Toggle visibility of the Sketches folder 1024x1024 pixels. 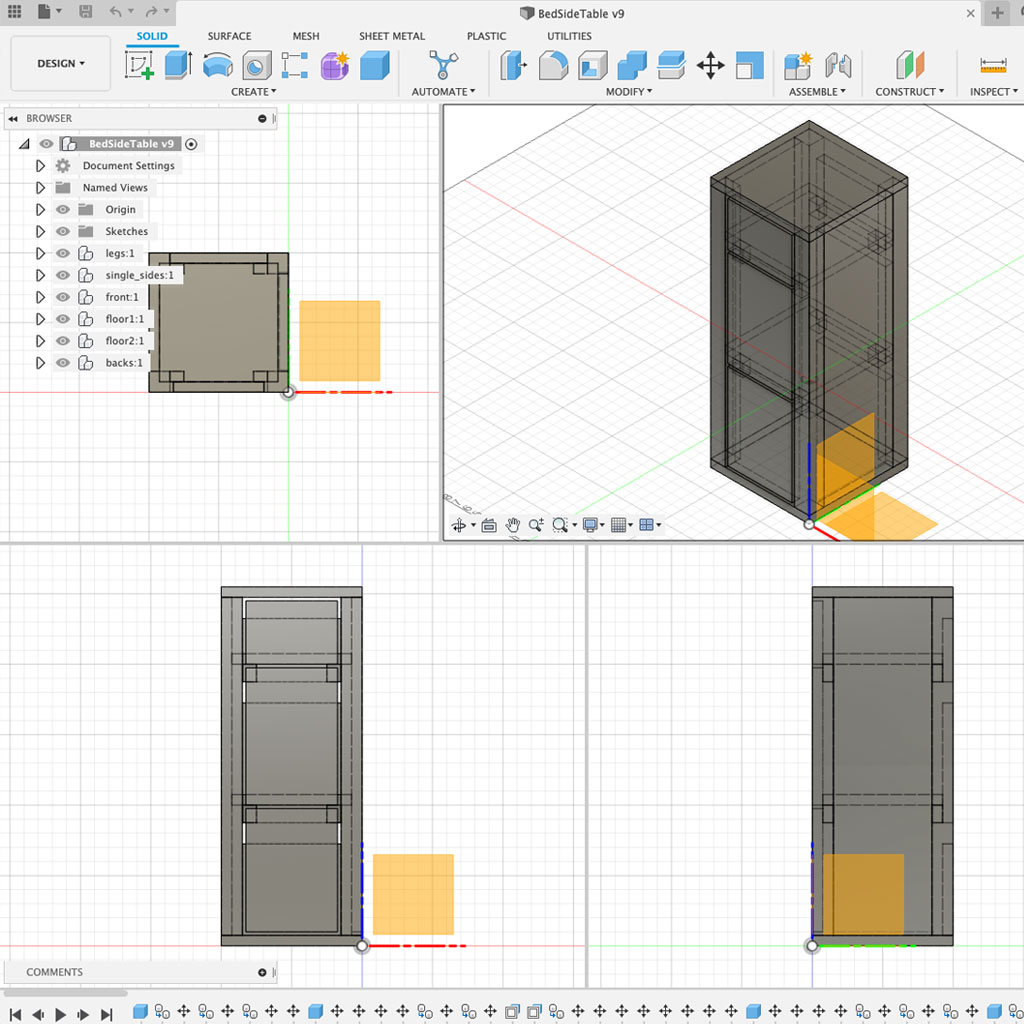(63, 232)
